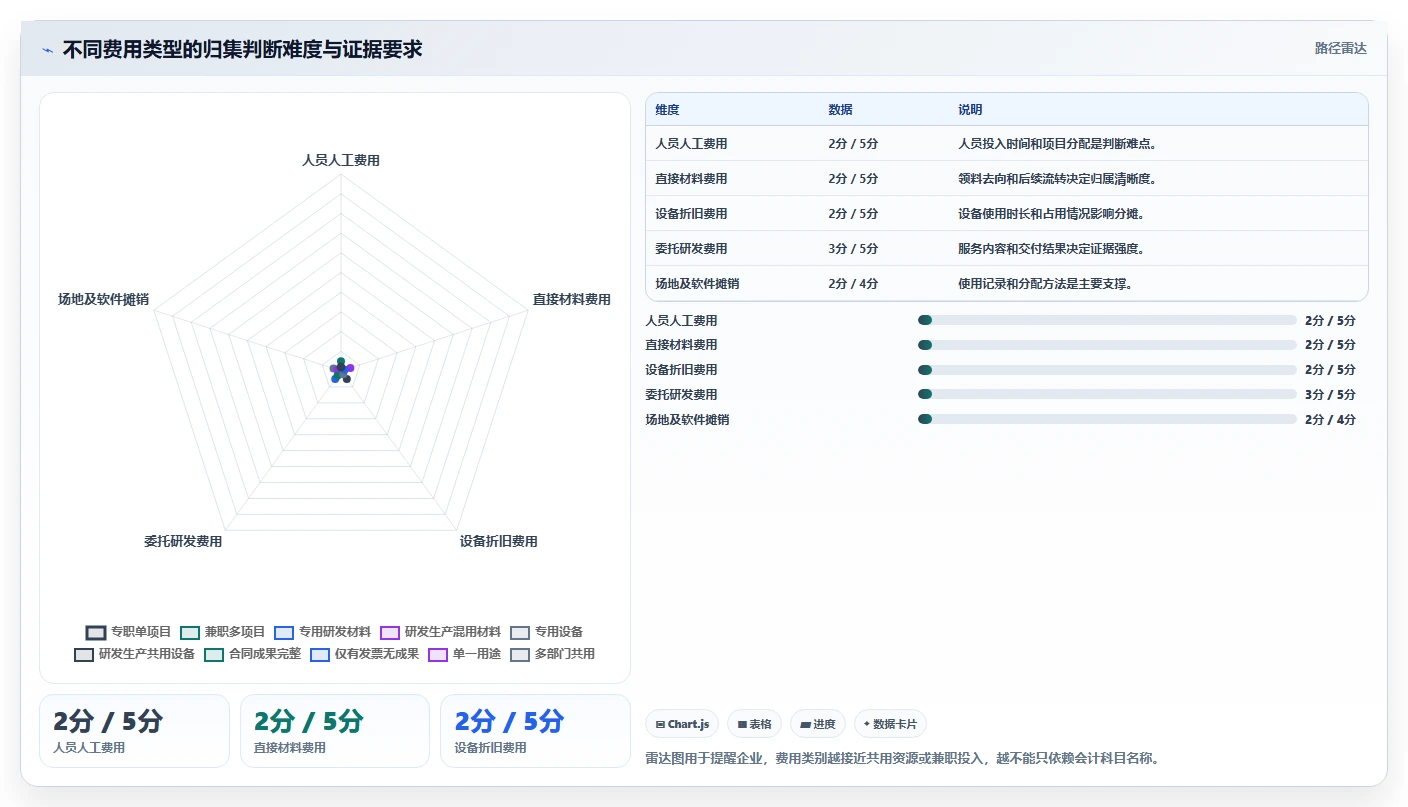
Task: Toggle the 研发生产共用设备 legend entry
Action: pyautogui.click(x=135, y=654)
